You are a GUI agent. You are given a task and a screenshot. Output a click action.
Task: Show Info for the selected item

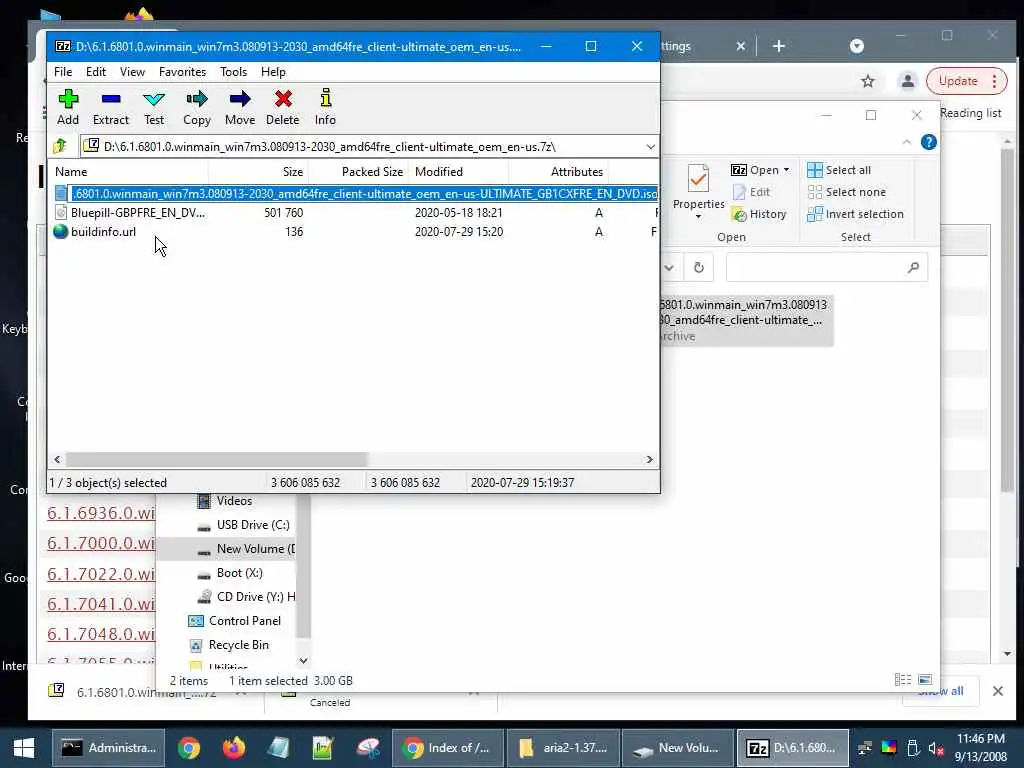[x=325, y=107]
